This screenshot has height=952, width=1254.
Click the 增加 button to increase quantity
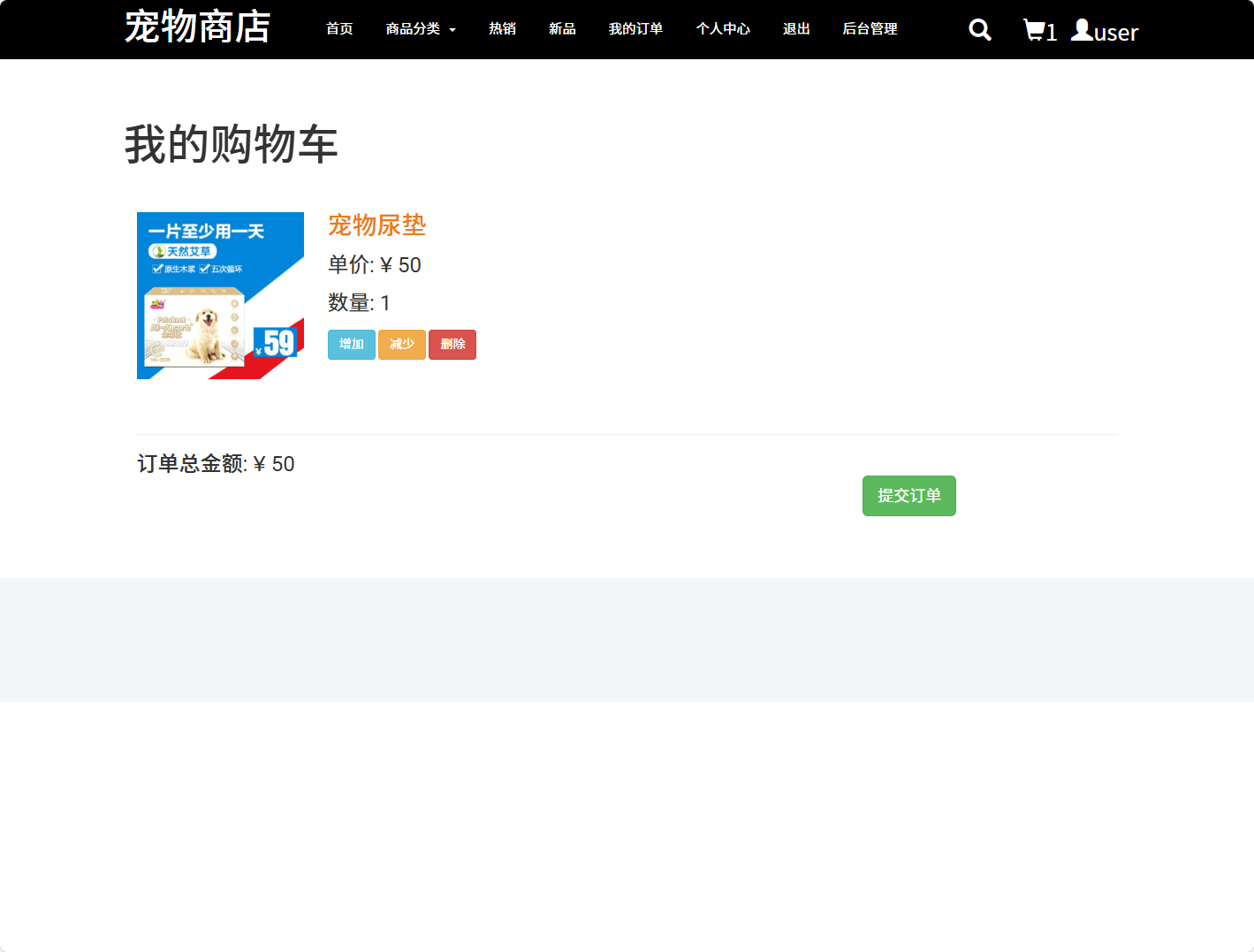(x=351, y=345)
